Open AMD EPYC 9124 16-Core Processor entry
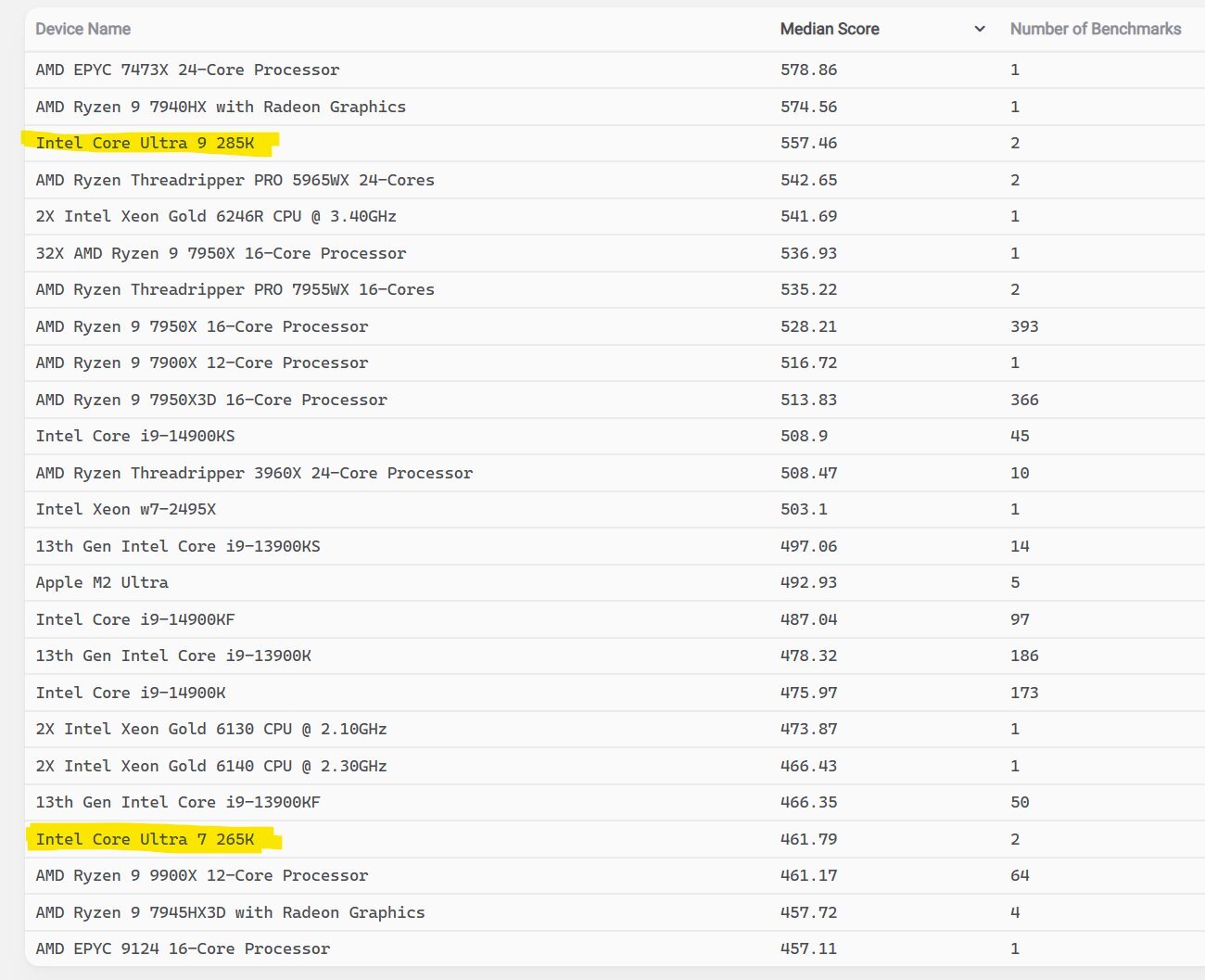 pos(183,948)
